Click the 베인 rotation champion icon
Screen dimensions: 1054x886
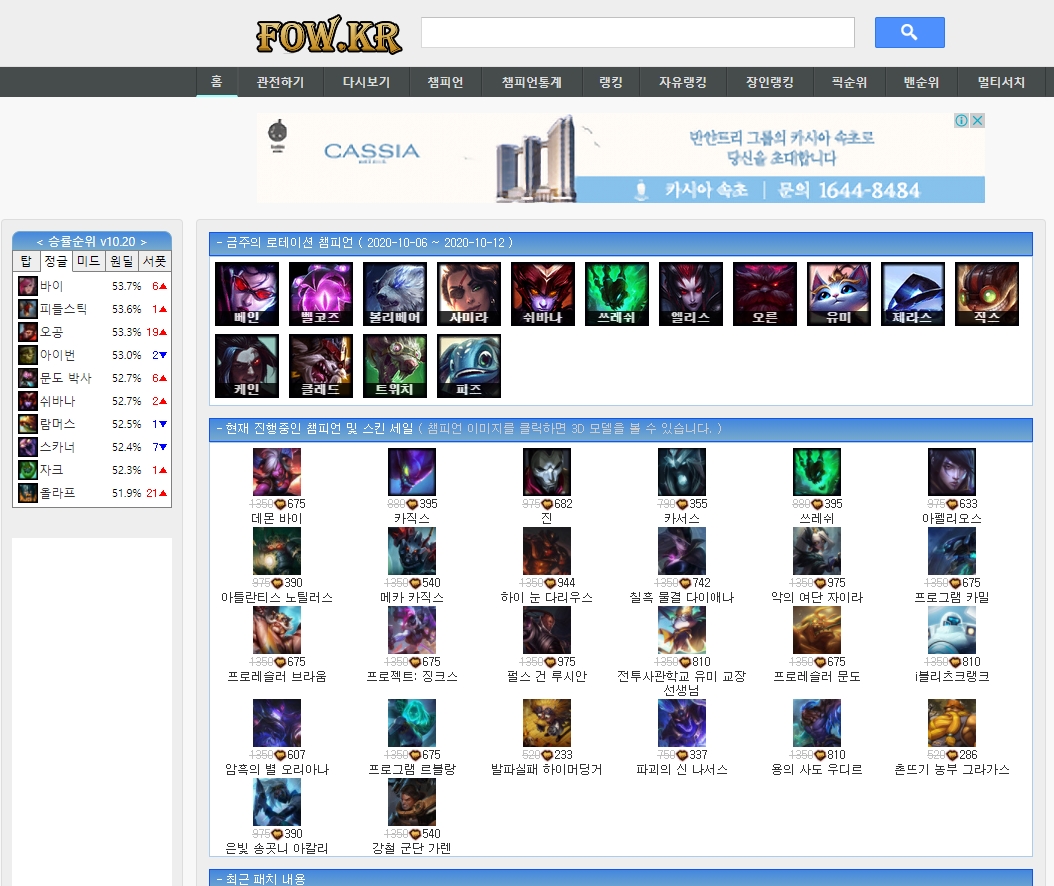pyautogui.click(x=247, y=294)
